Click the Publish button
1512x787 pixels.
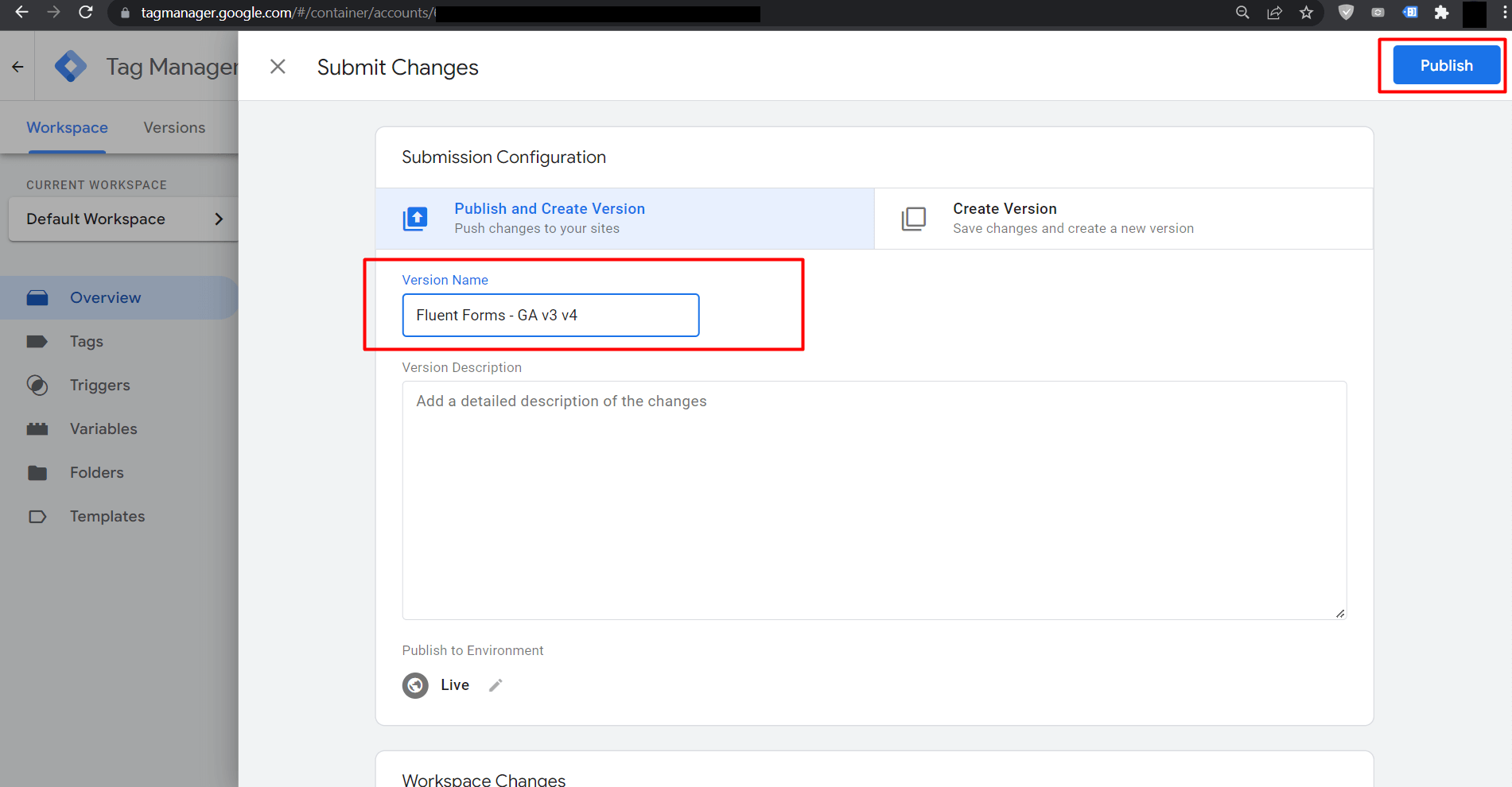1446,65
